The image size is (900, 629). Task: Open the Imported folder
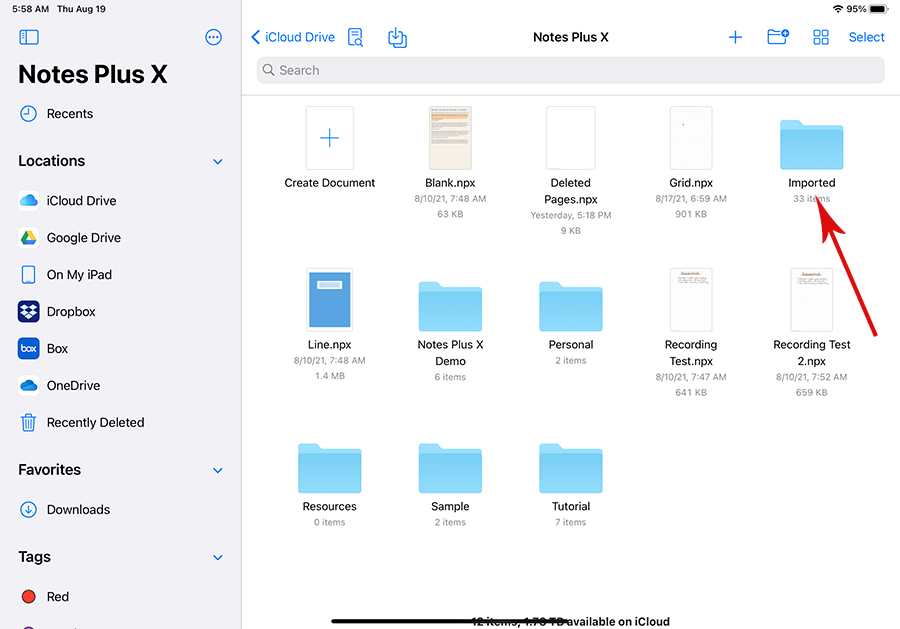pyautogui.click(x=812, y=145)
